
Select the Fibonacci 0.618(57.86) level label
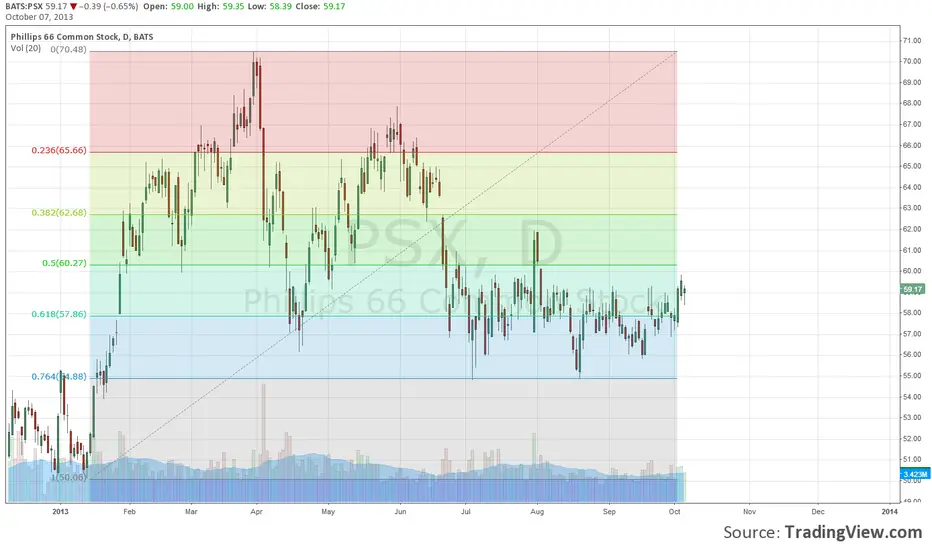[x=59, y=314]
